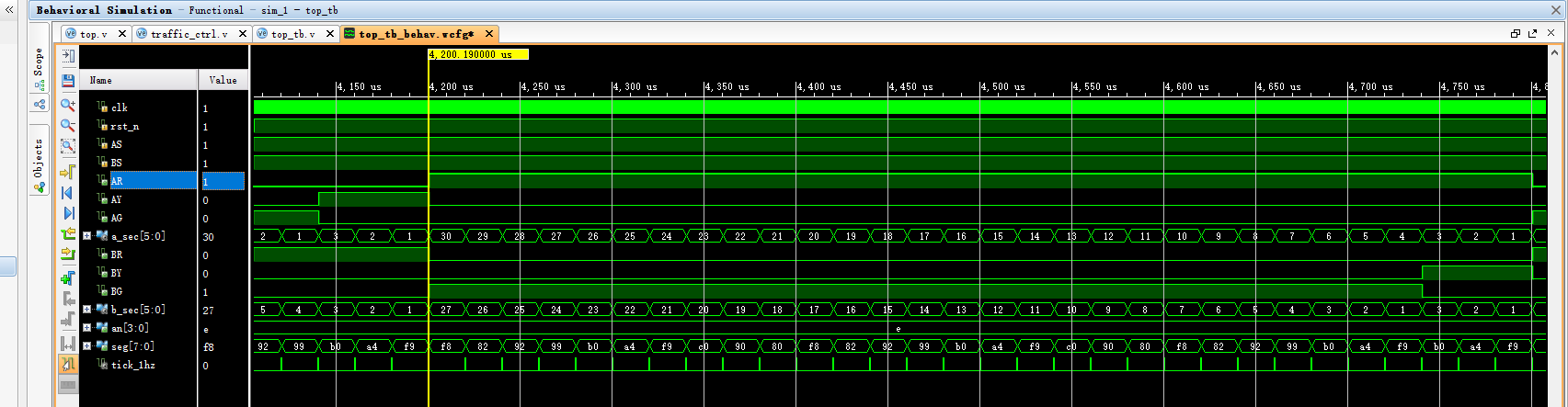
Task: Click the Add Marker icon
Action: [x=68, y=277]
